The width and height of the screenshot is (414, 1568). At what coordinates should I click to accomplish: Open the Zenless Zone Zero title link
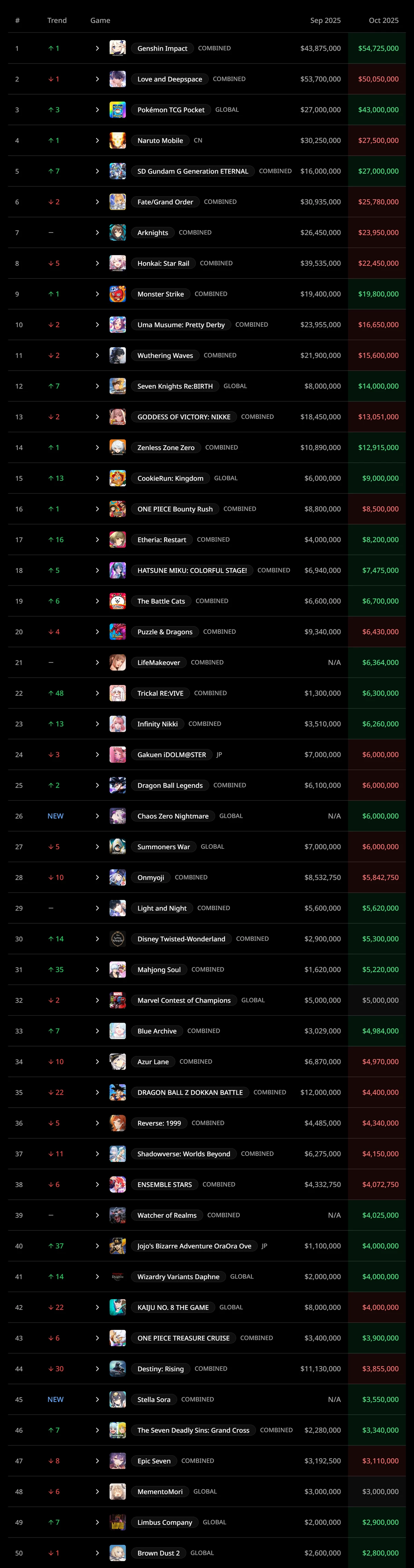(x=166, y=447)
